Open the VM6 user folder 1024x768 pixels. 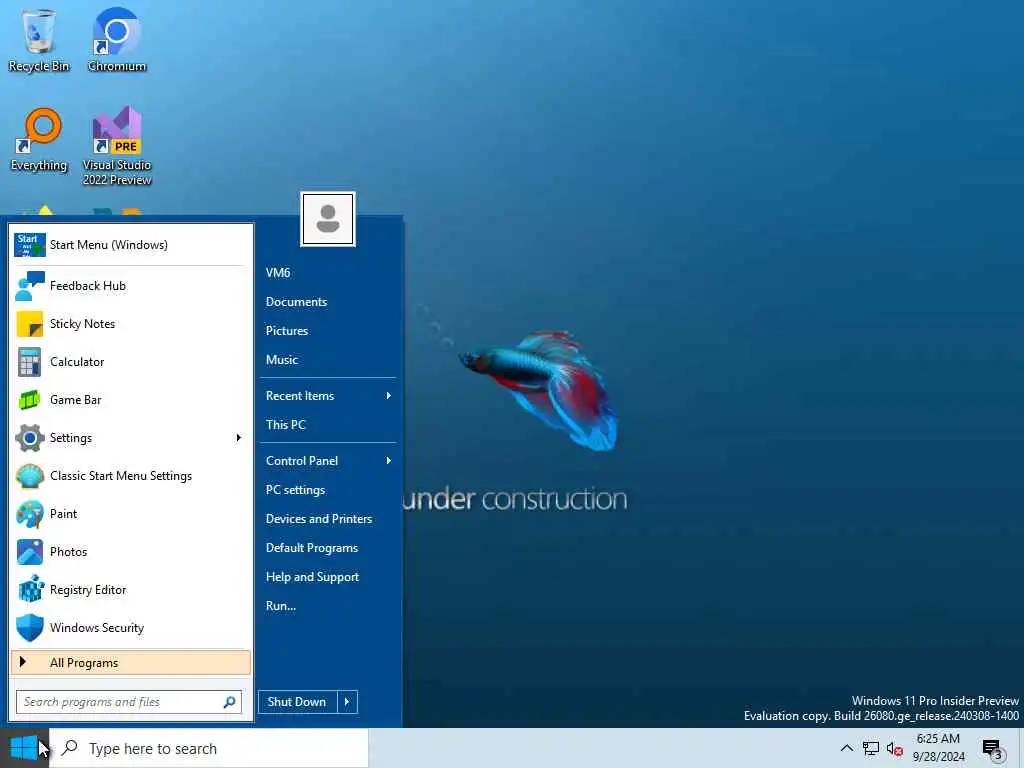[278, 273]
